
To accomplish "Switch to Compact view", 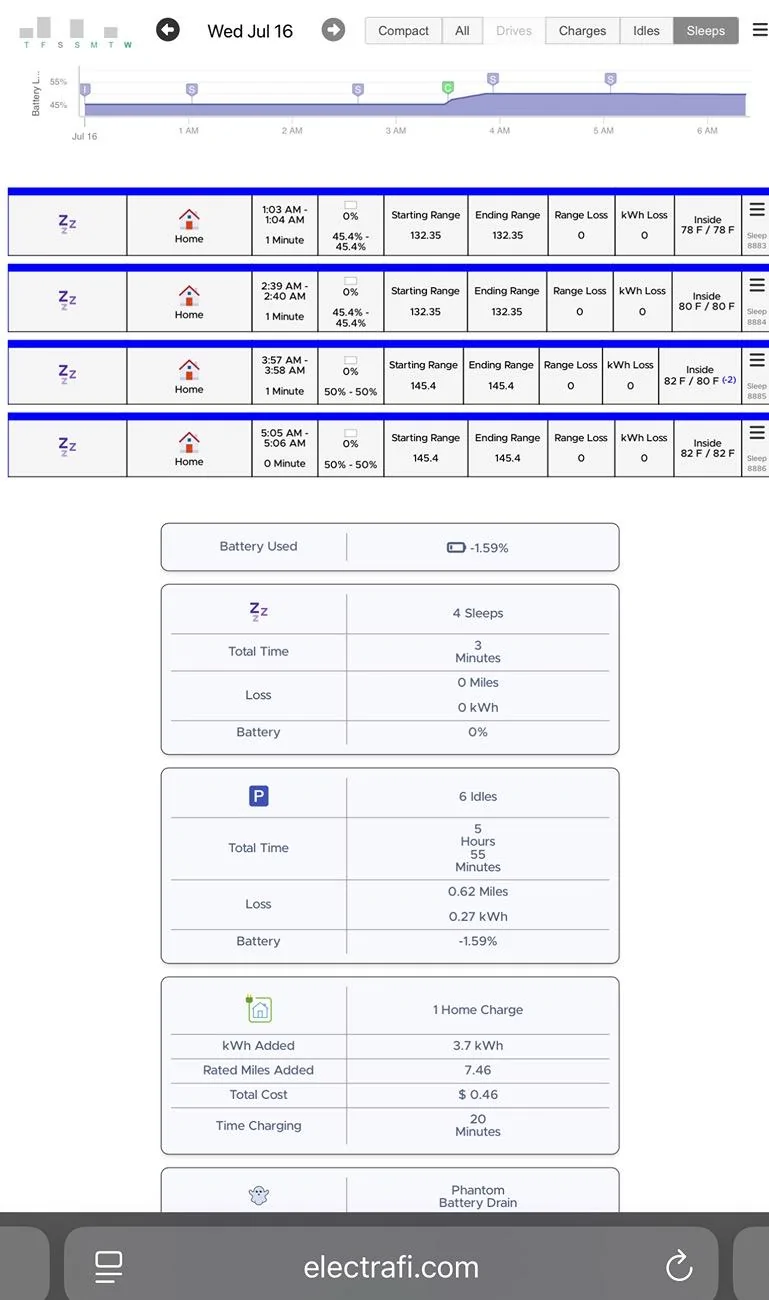I will [403, 31].
